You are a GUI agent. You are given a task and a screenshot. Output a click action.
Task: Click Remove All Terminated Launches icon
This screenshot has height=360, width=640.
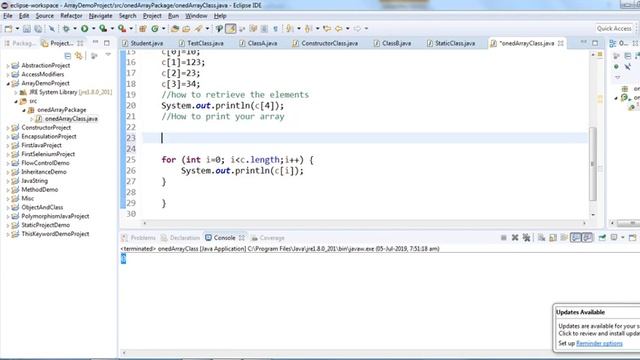point(527,238)
